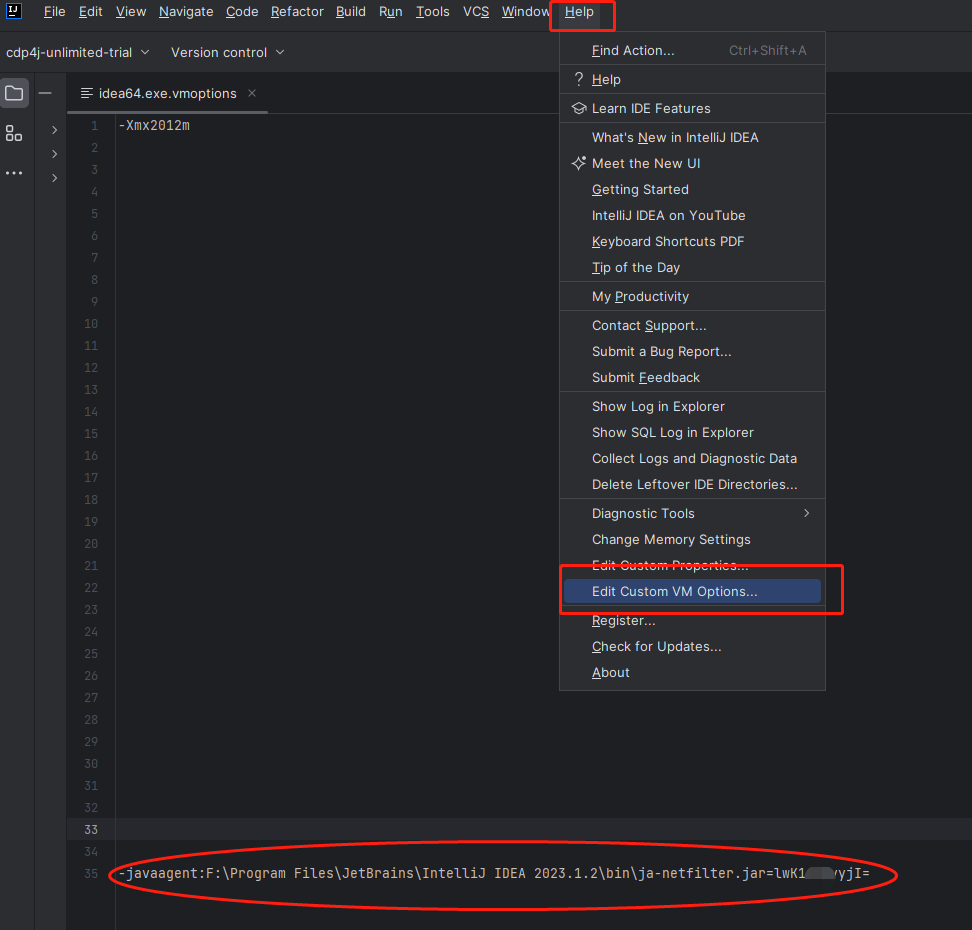972x930 pixels.
Task: Open the Diagnostic Tools submenu
Action: [x=692, y=513]
